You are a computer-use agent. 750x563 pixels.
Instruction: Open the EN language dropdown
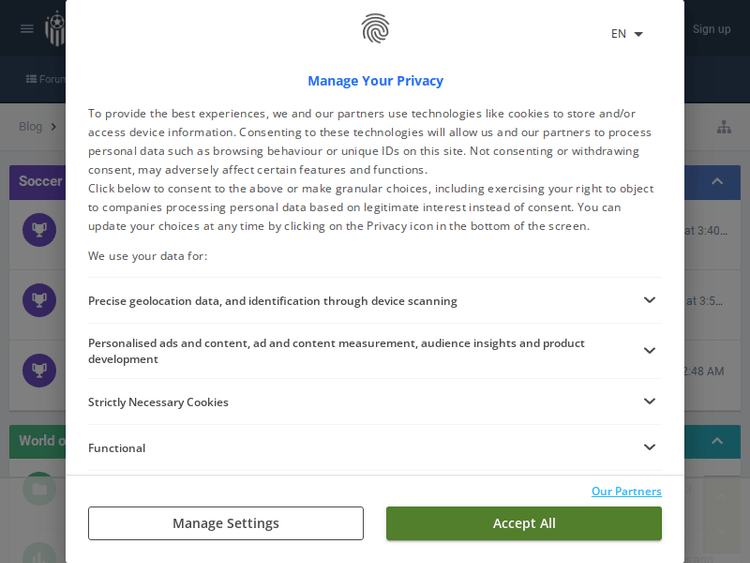(x=627, y=34)
